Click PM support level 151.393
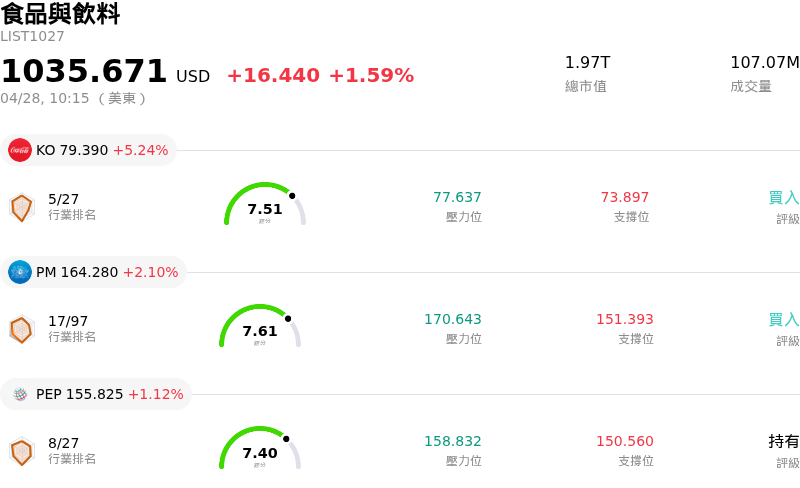This screenshot has width=800, height=488. [624, 319]
